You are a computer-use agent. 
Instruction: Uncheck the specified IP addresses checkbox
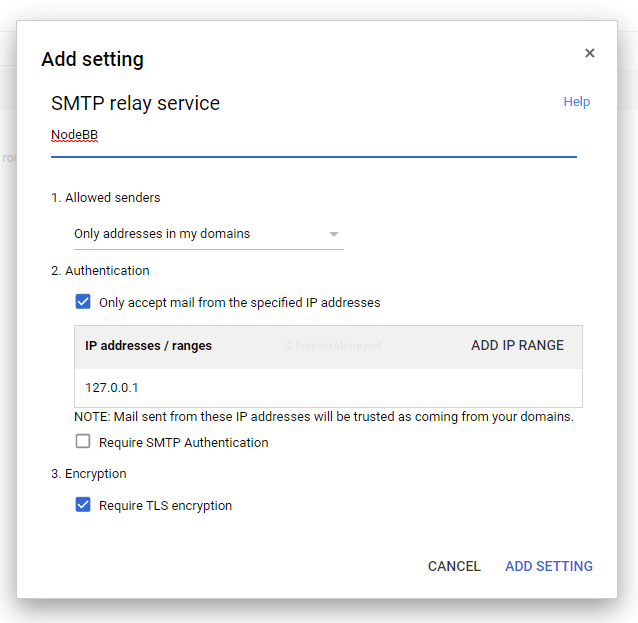pyautogui.click(x=83, y=302)
